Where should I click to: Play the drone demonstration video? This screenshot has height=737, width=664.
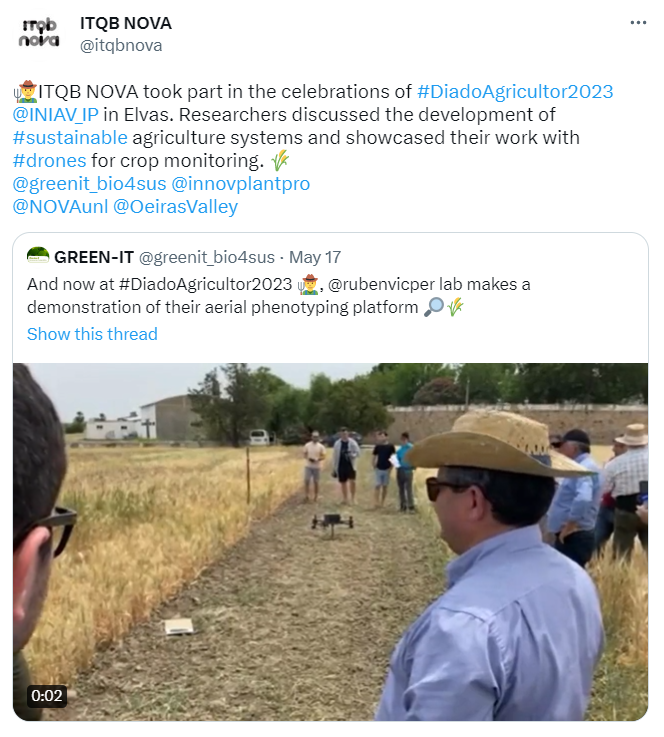tap(330, 540)
